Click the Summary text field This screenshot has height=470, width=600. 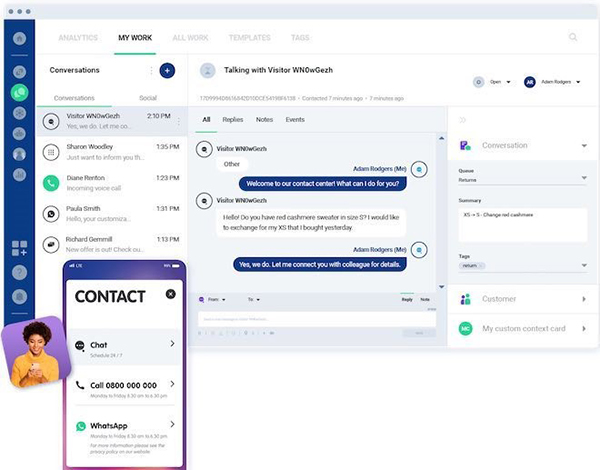point(522,223)
